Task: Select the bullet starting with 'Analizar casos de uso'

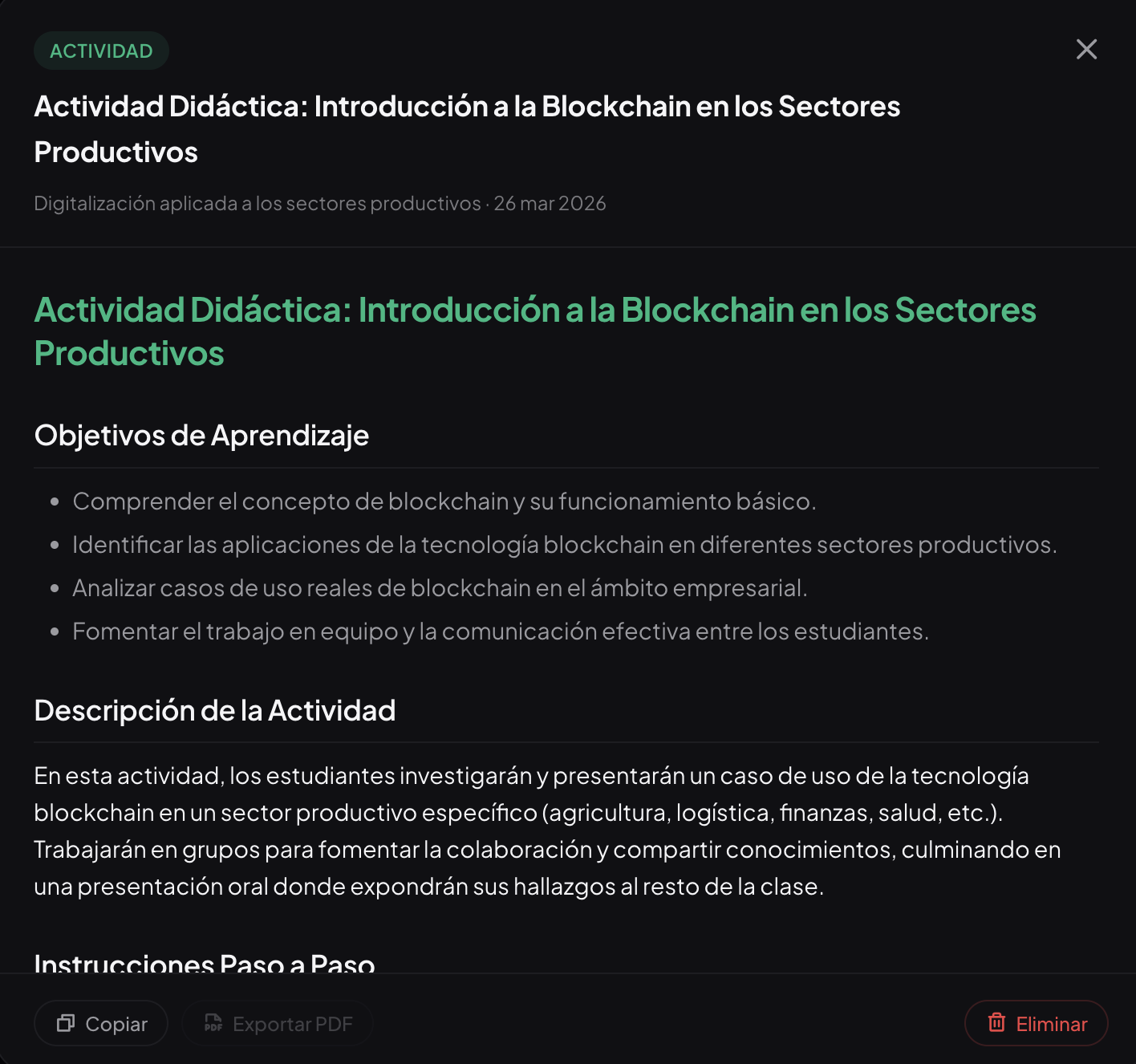Action: pyautogui.click(x=440, y=588)
